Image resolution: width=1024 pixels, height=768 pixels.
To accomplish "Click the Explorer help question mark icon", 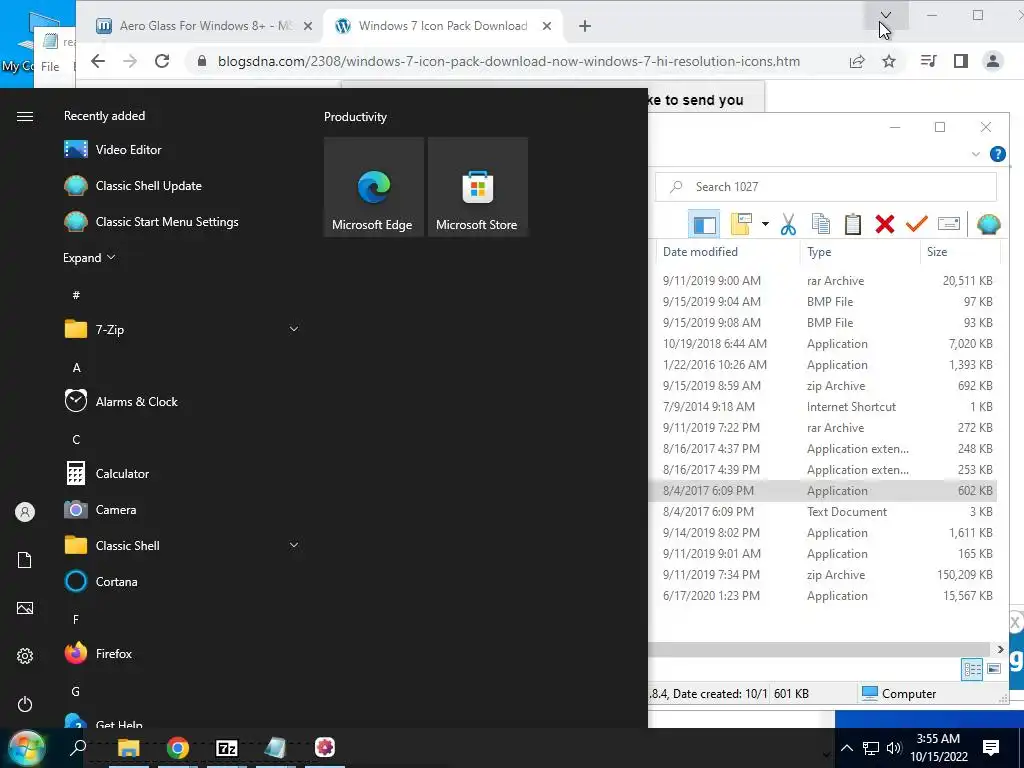I will click(x=997, y=154).
